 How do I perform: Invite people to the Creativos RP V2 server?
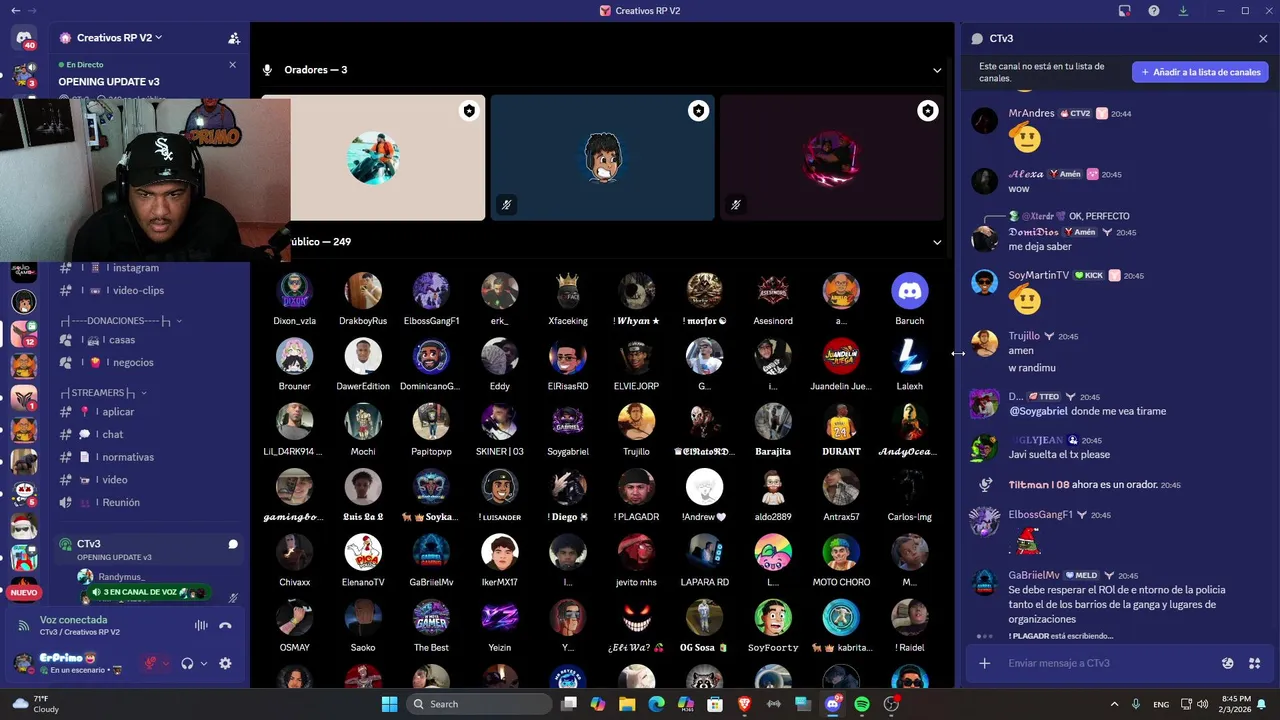234,38
